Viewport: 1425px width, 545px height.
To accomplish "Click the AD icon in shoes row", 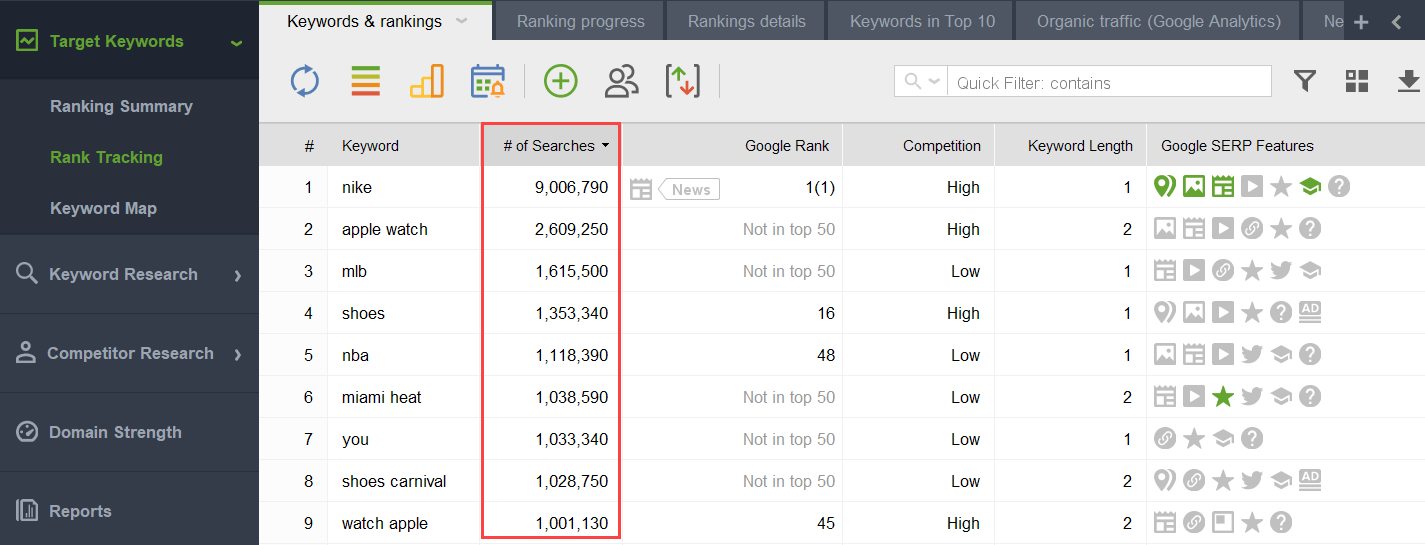I will (x=1310, y=312).
